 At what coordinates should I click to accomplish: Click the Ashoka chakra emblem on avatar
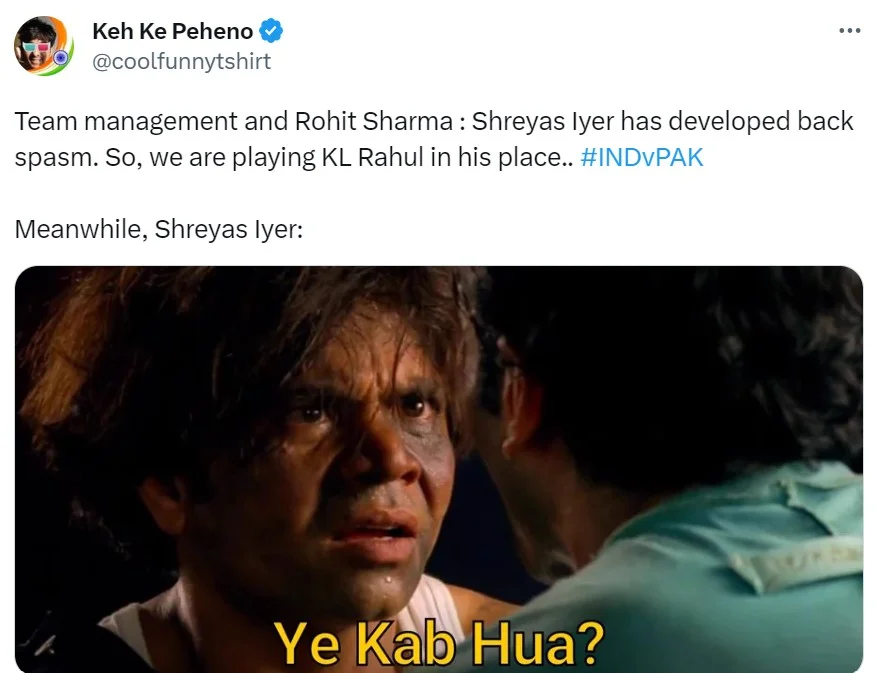click(x=60, y=58)
